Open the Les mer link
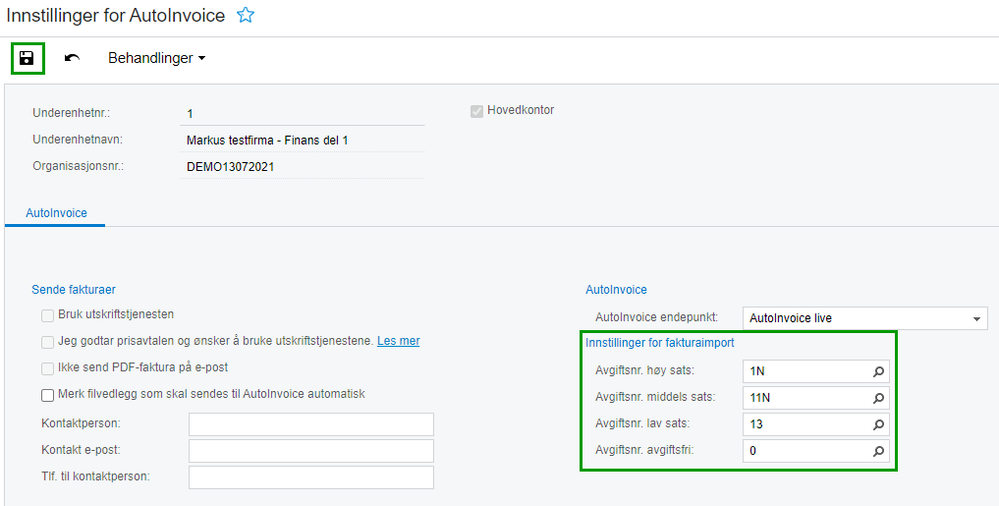 click(x=398, y=341)
